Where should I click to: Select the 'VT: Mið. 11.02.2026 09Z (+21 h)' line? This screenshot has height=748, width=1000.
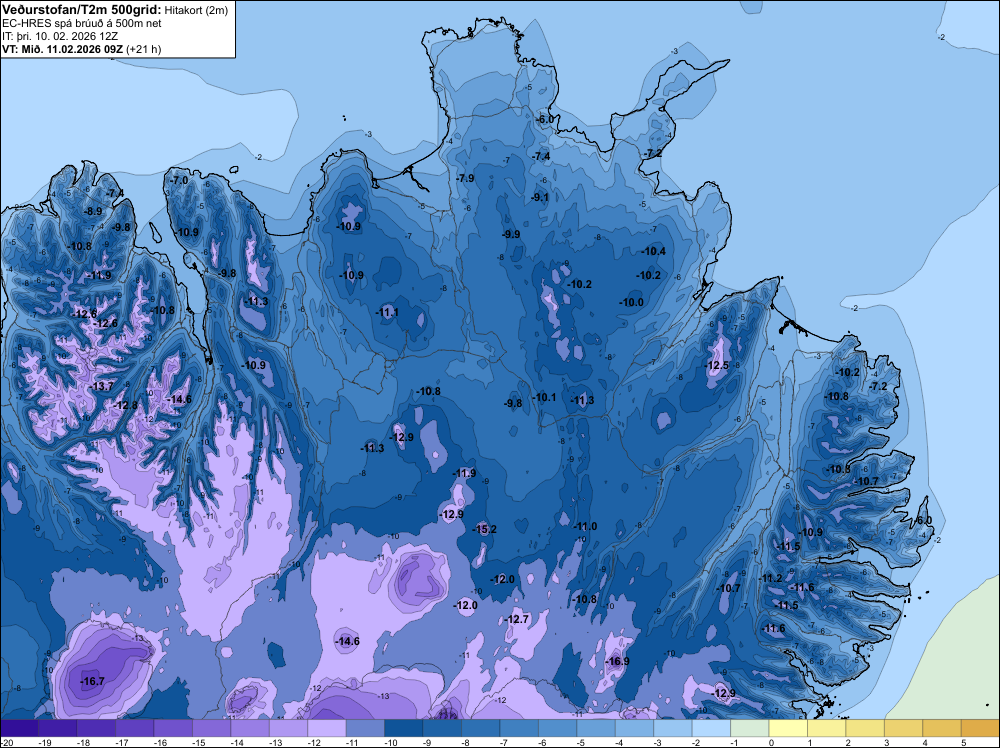[82, 49]
